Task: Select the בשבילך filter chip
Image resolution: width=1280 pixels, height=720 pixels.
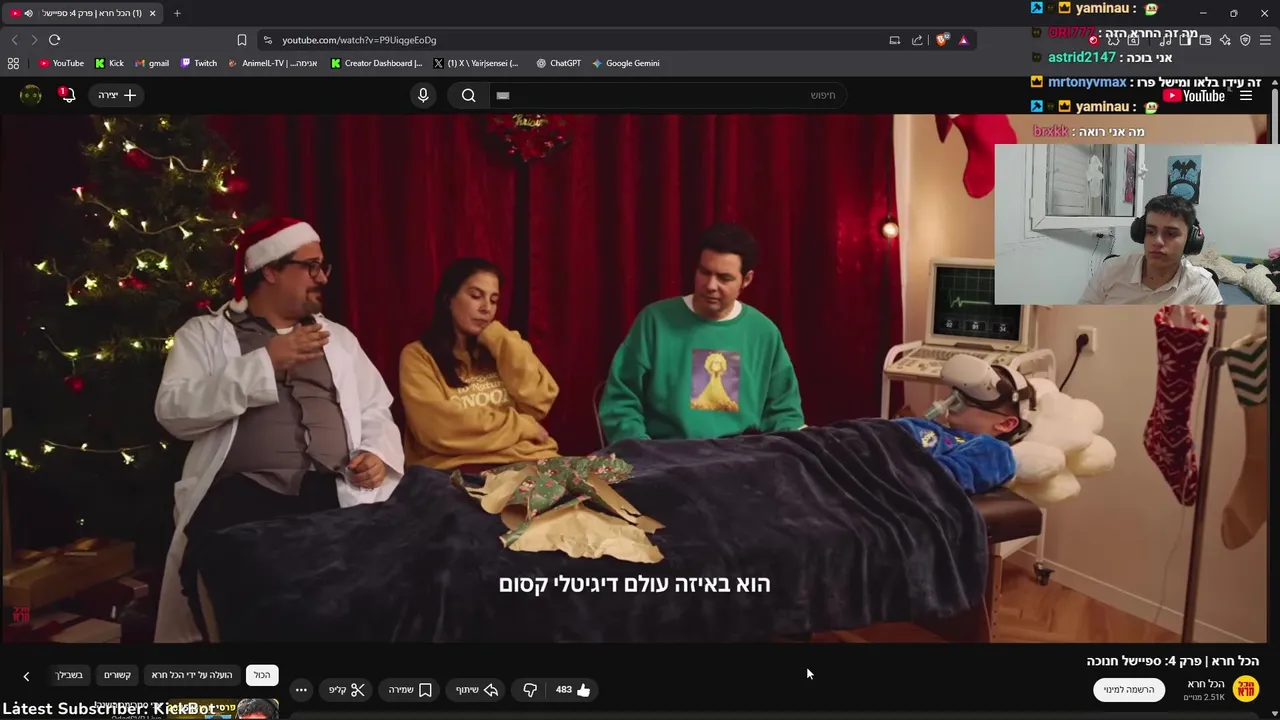Action: [69, 675]
